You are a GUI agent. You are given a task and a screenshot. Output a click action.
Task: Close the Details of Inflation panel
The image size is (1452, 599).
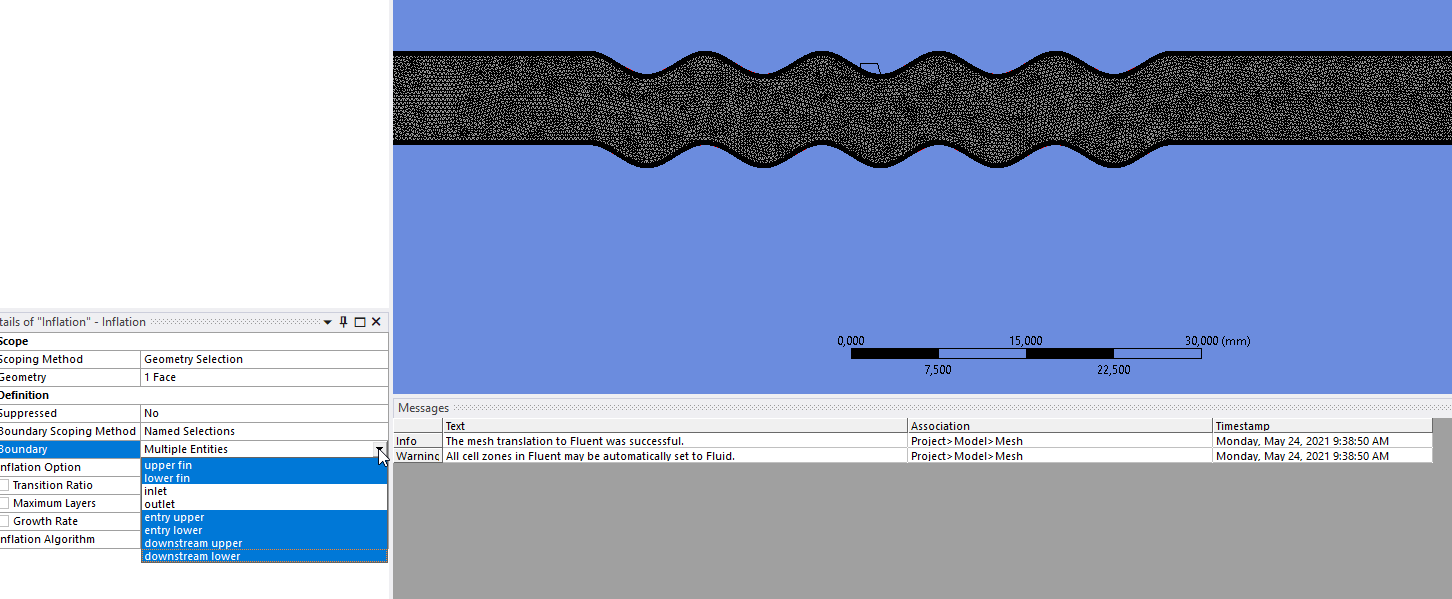(376, 322)
